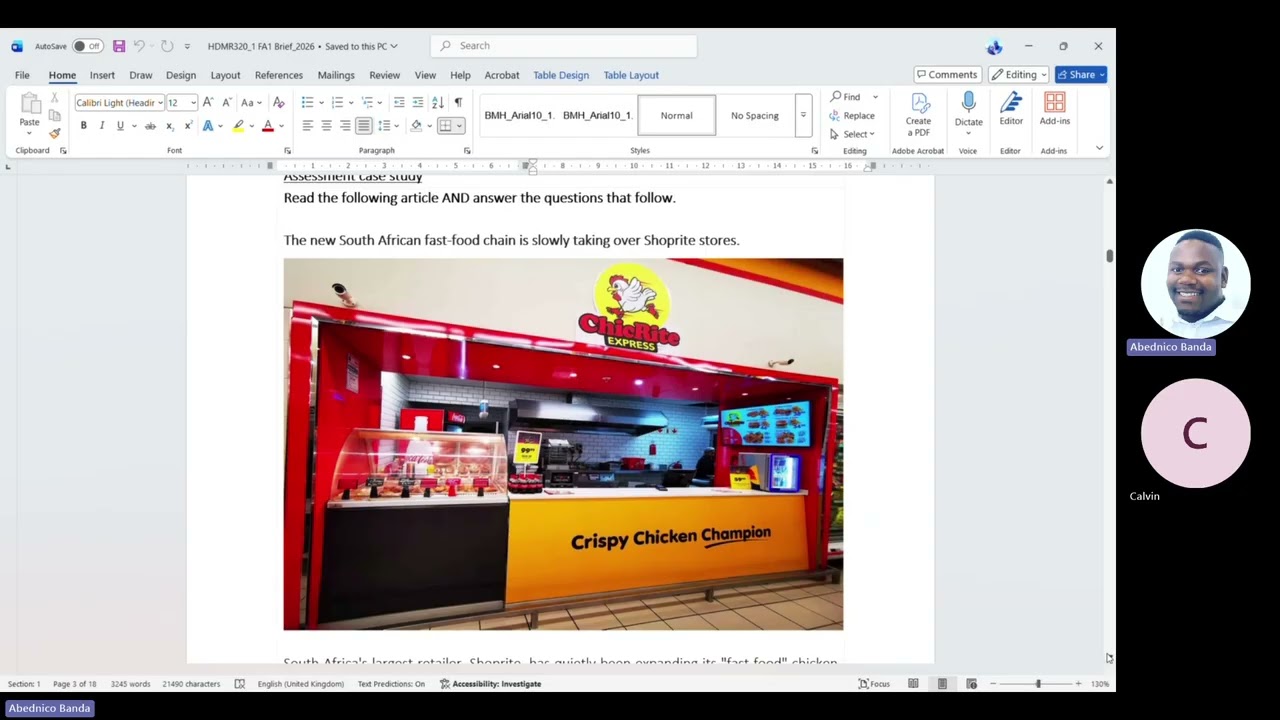This screenshot has height=720, width=1280.
Task: Switch to Insert tab
Action: click(102, 75)
